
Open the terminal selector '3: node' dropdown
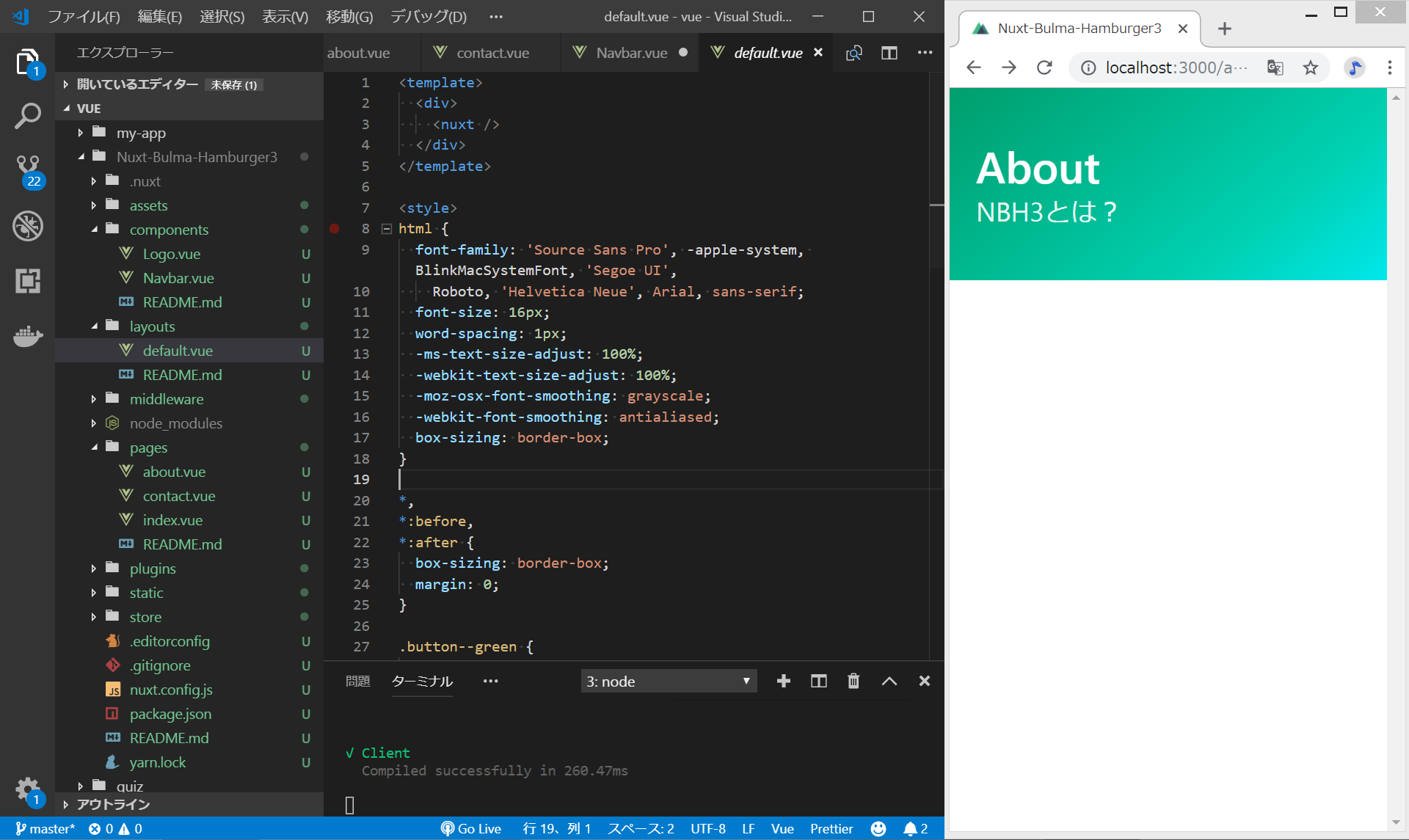click(668, 682)
